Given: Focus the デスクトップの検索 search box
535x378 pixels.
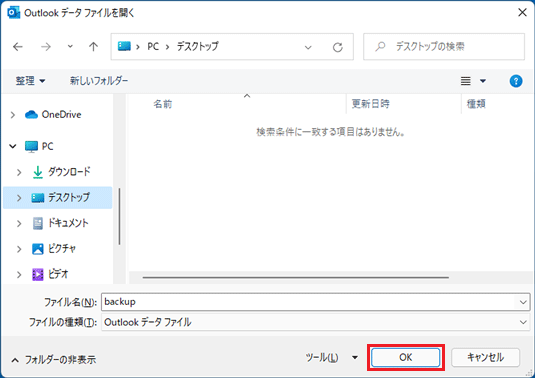Looking at the screenshot, I should (444, 46).
